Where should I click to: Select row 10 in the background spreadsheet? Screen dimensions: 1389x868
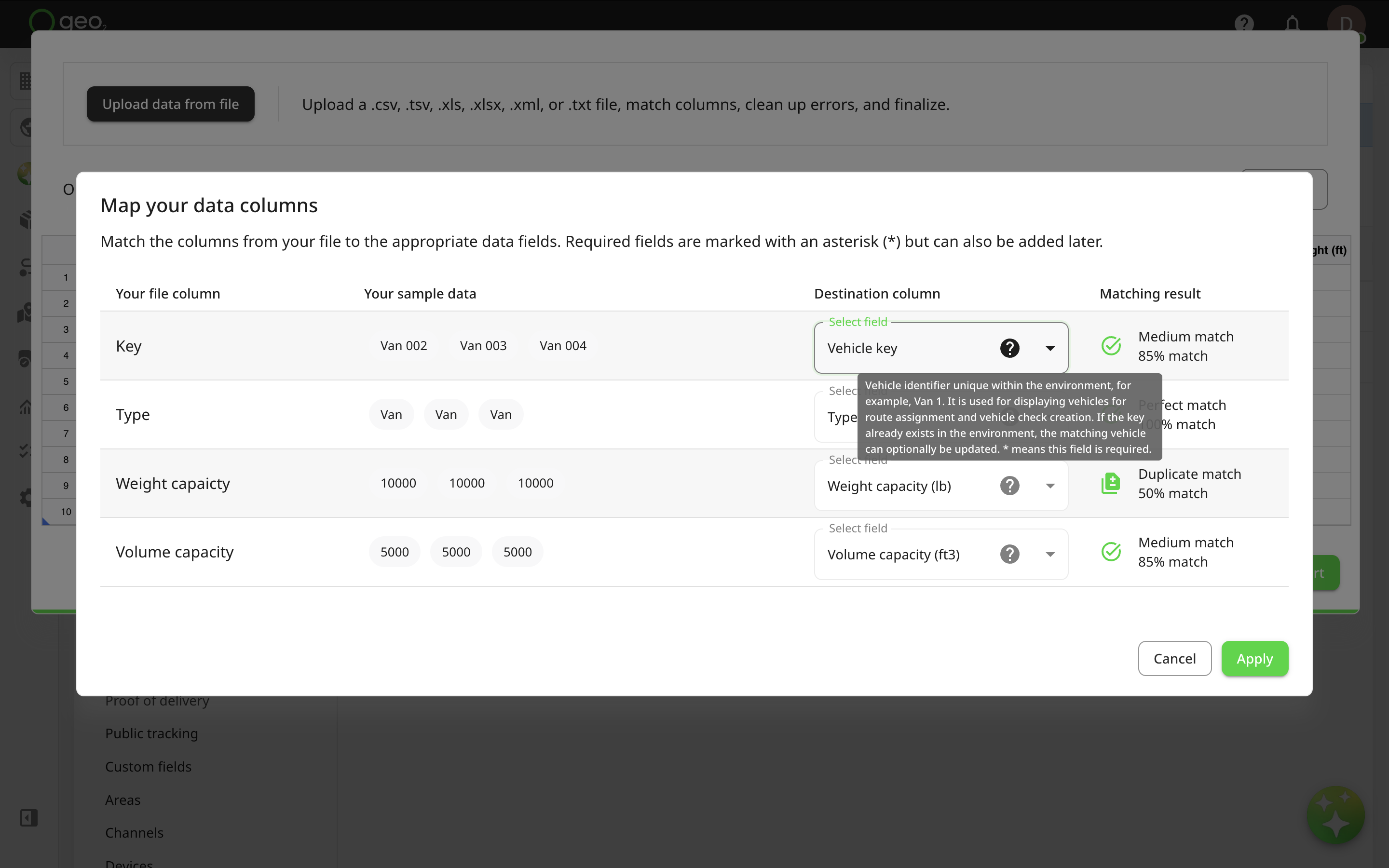(x=66, y=512)
